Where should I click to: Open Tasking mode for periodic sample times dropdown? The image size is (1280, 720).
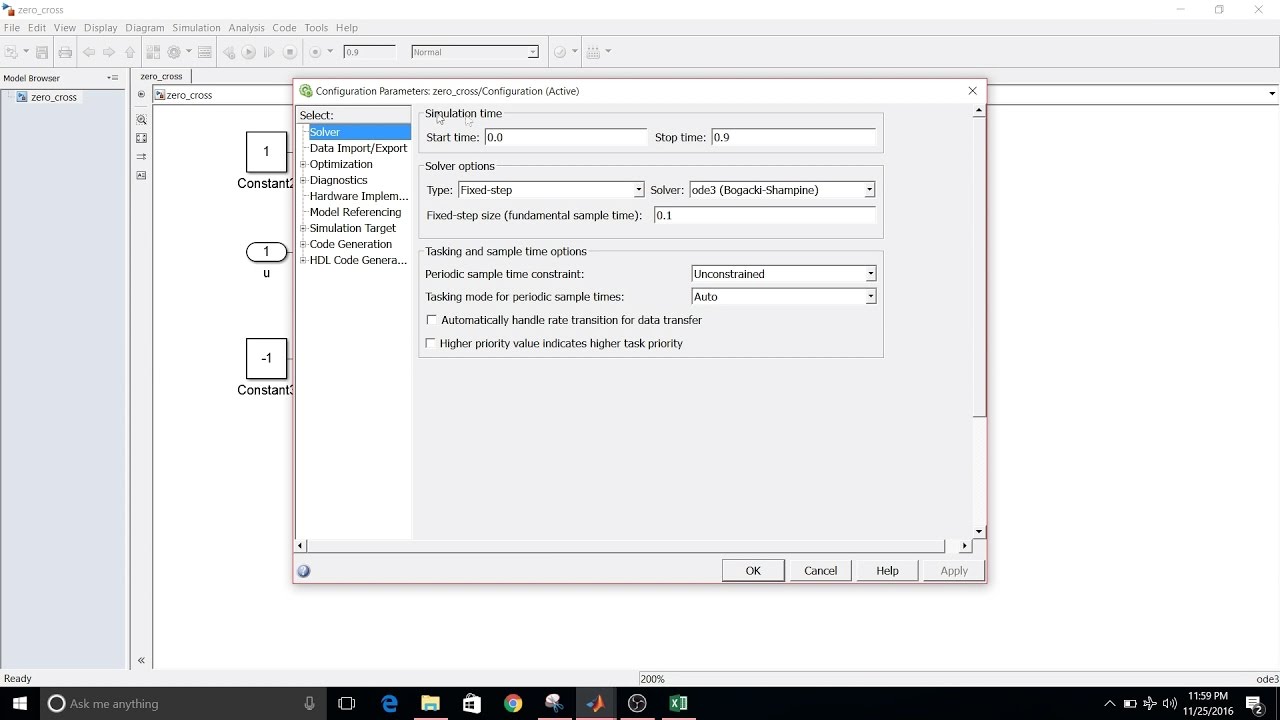click(x=784, y=297)
